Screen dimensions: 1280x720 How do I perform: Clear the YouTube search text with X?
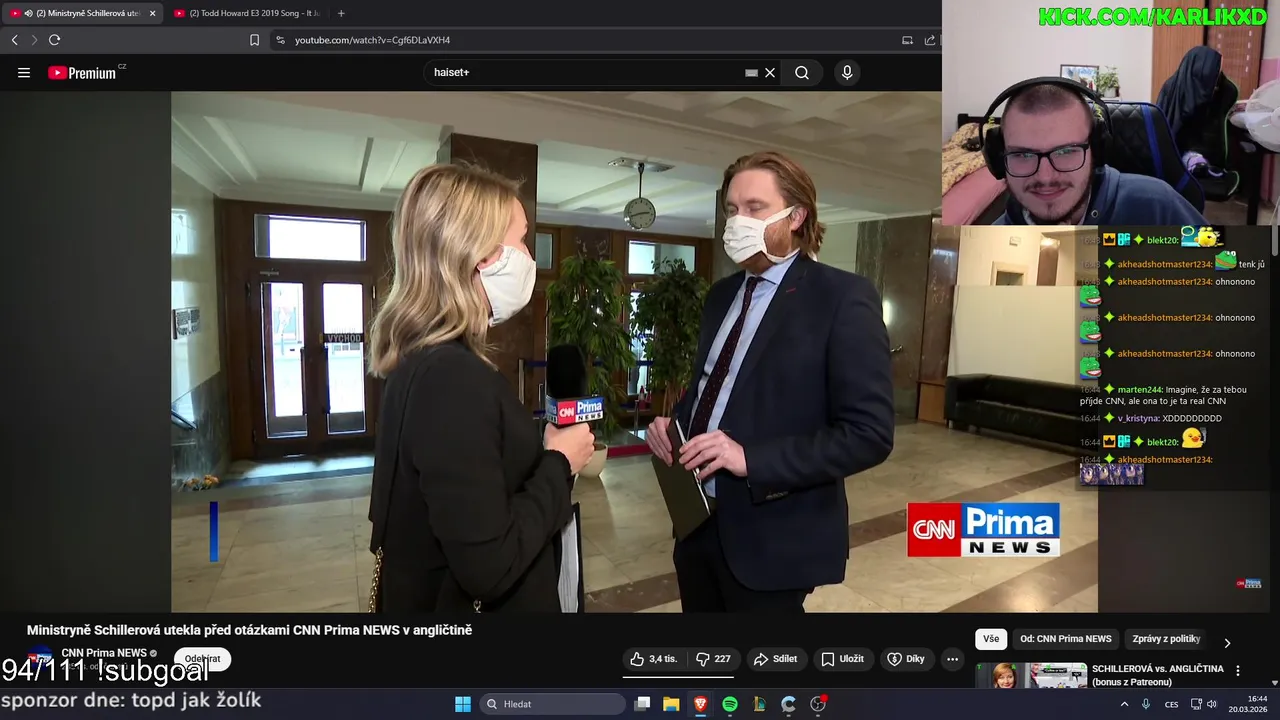click(x=770, y=72)
